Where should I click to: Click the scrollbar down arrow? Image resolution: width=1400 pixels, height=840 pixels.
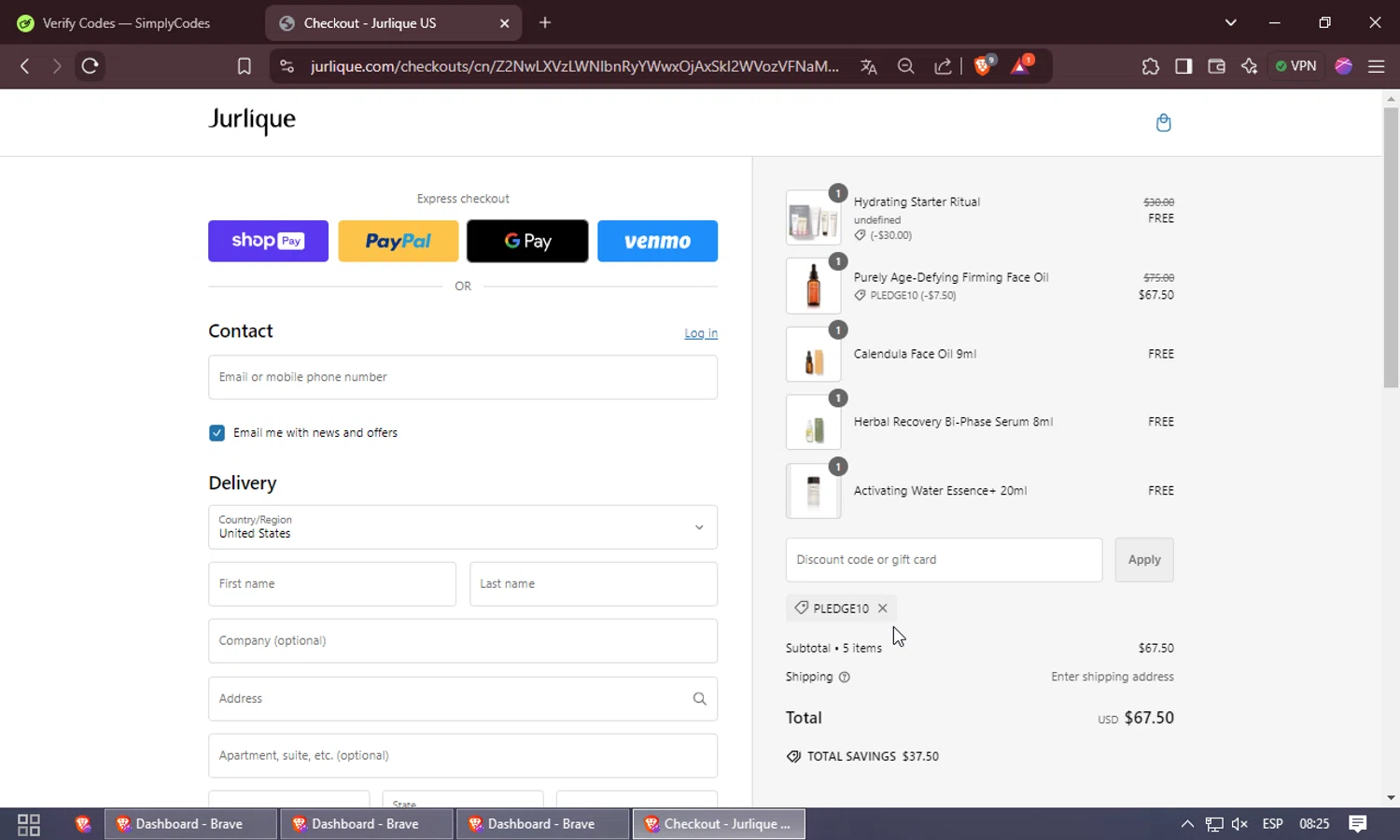click(1391, 798)
